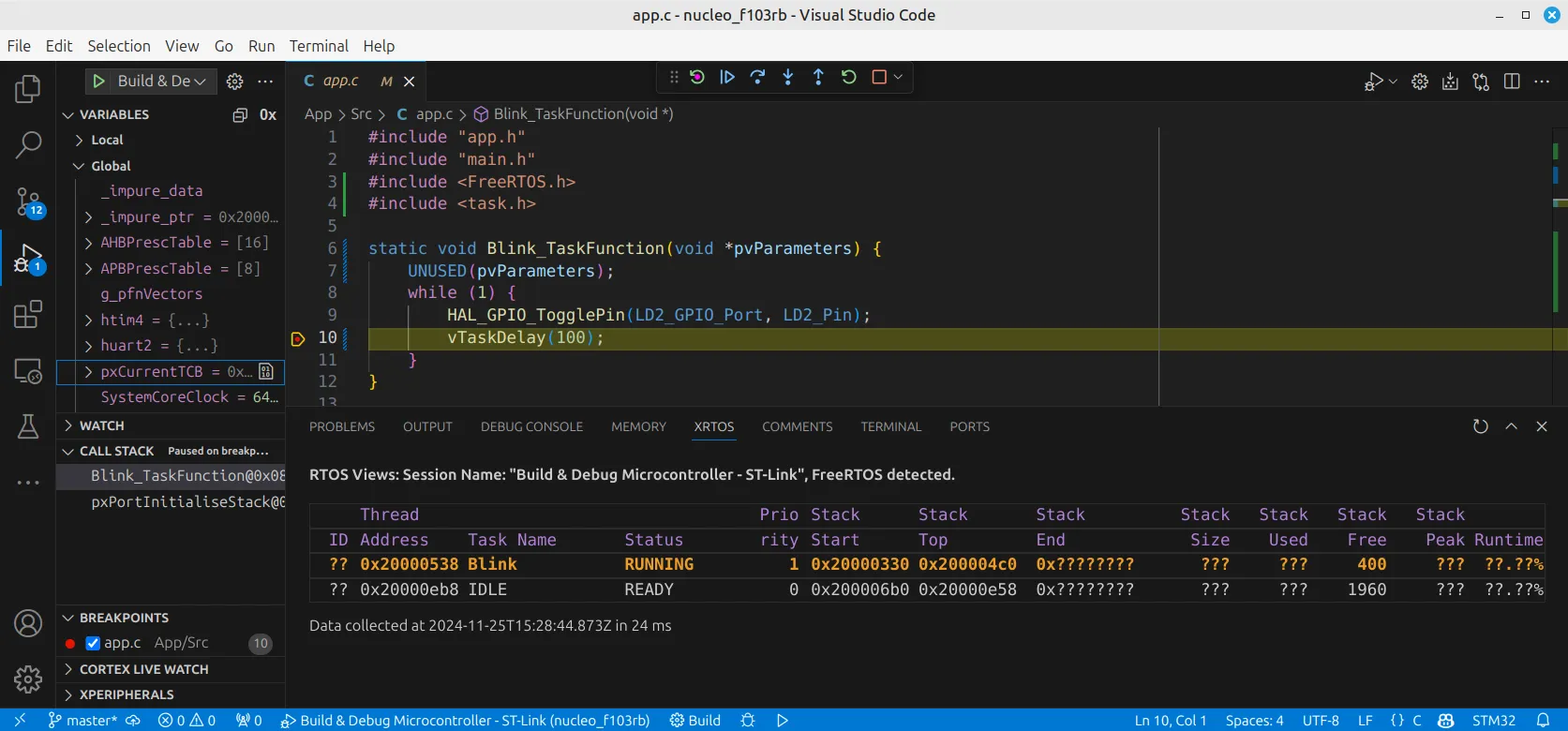Step Out in debug toolbar
The height and width of the screenshot is (731, 1568).
(x=818, y=77)
